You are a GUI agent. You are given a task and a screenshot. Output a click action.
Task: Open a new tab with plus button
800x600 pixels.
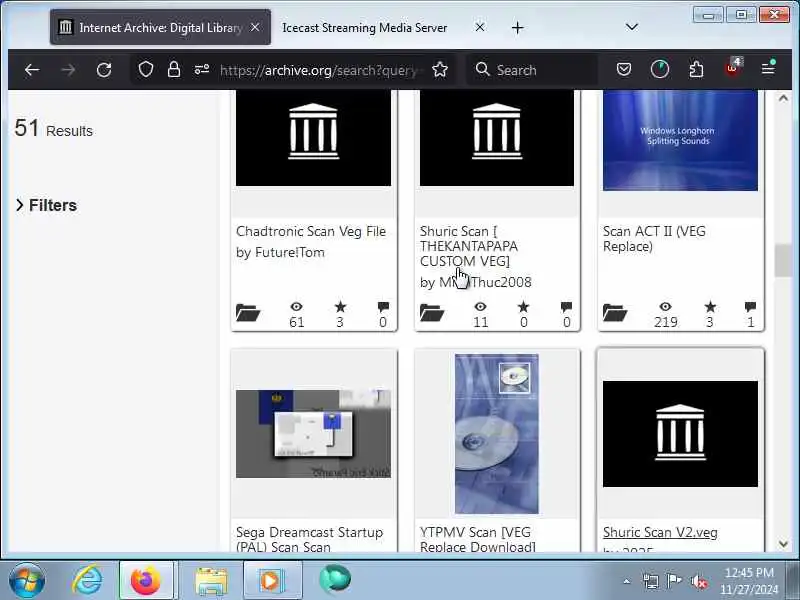pyautogui.click(x=517, y=28)
